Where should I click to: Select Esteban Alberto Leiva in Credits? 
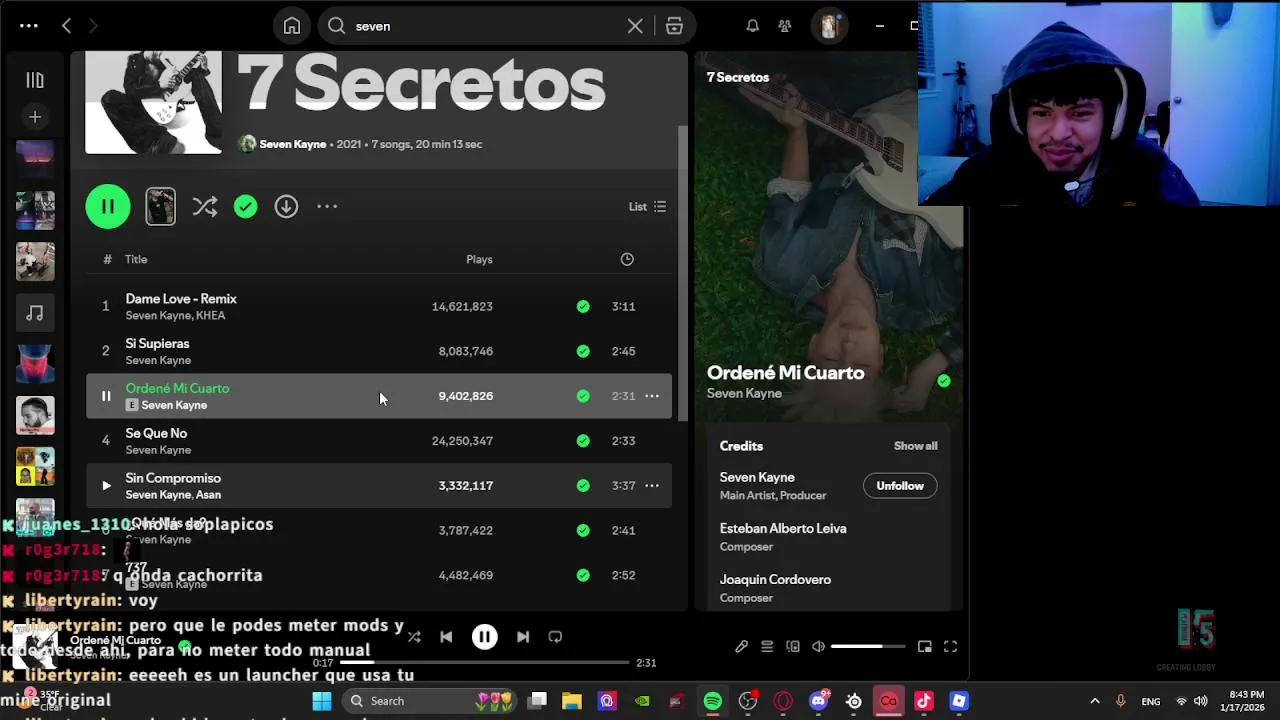783,529
